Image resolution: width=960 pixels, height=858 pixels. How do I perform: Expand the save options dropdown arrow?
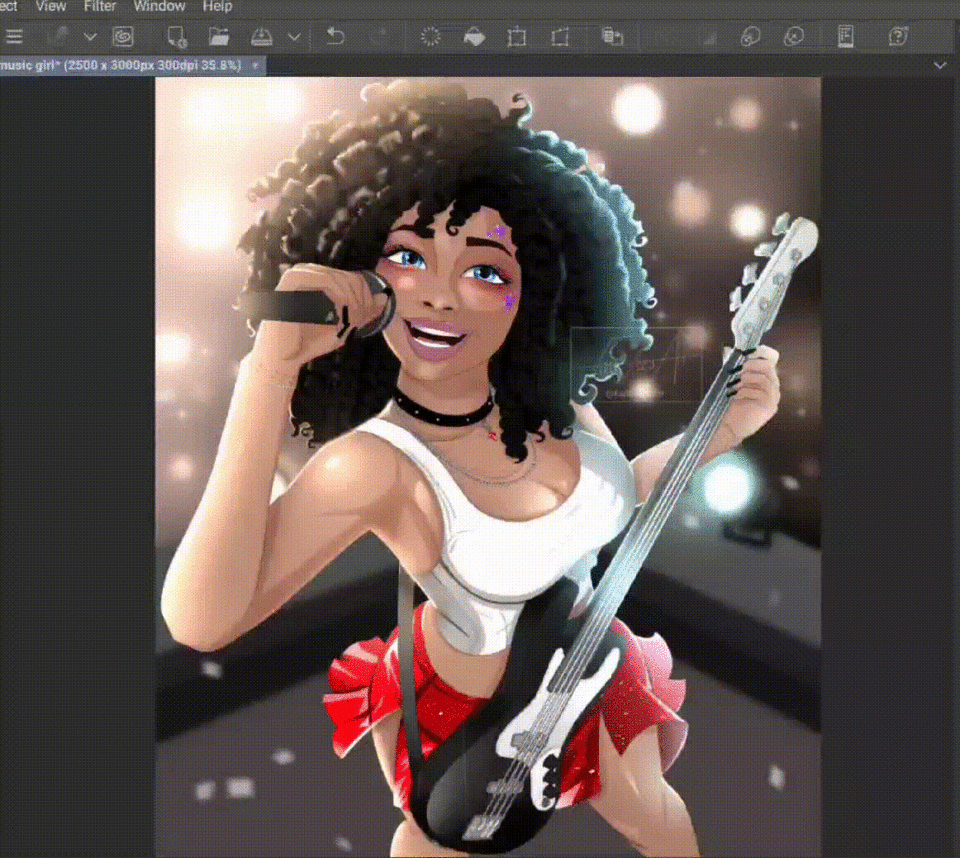click(294, 37)
